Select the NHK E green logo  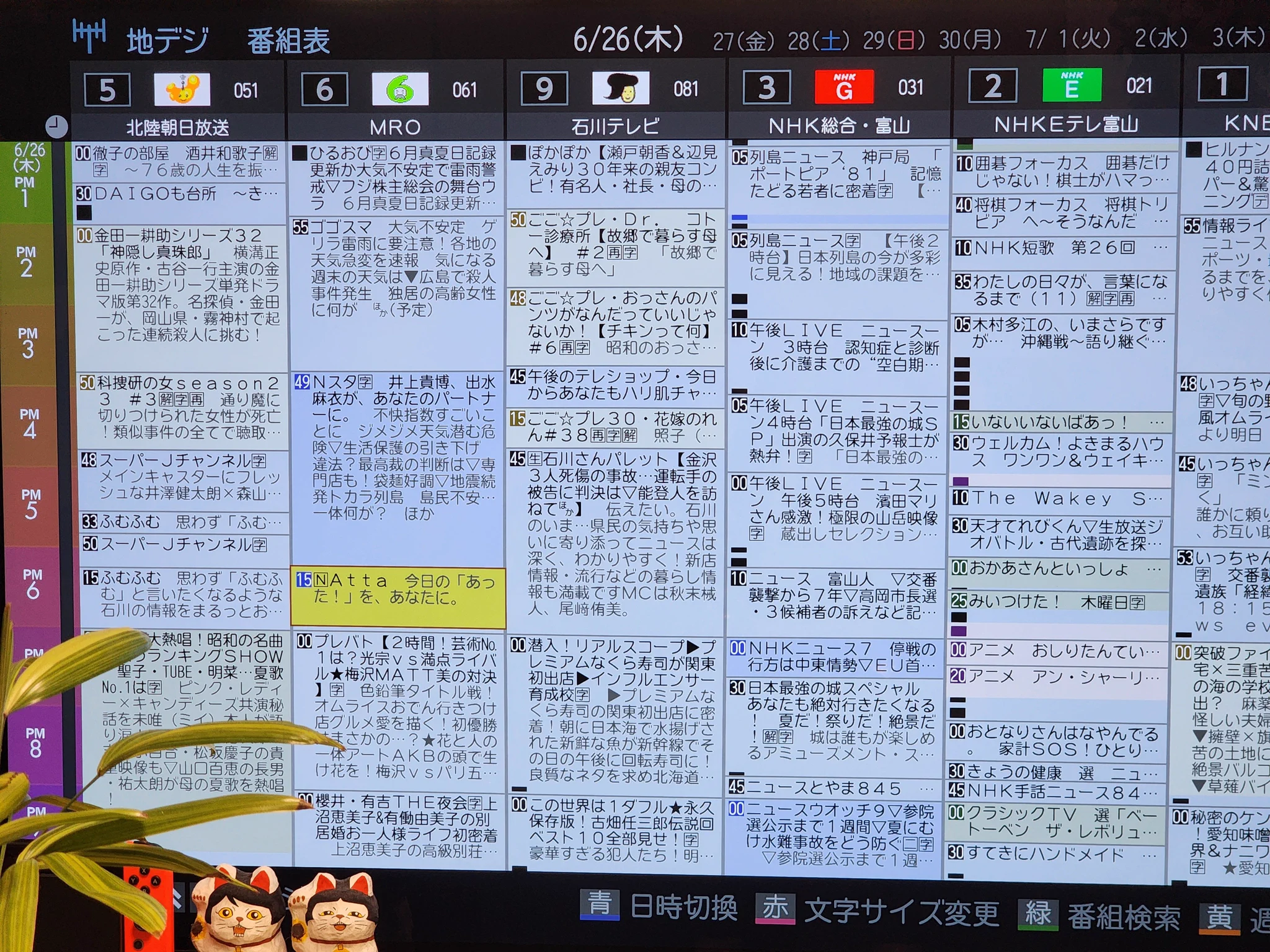(x=1072, y=84)
